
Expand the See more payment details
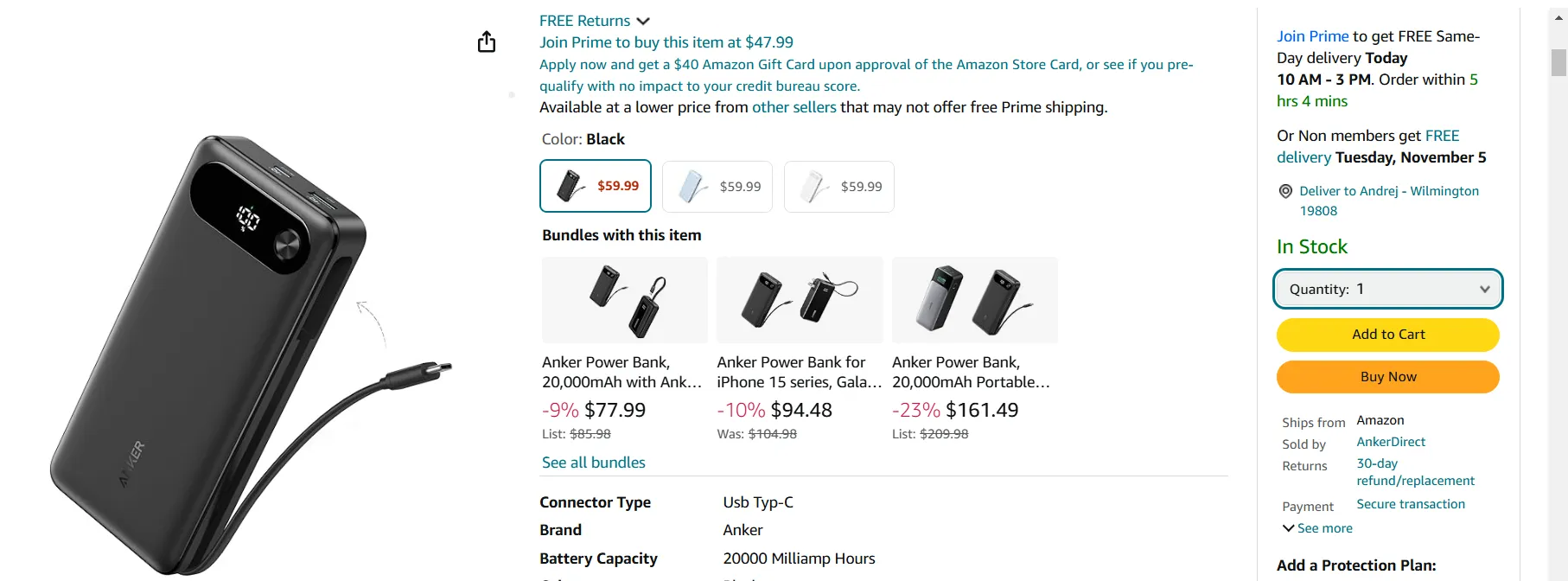tap(1316, 527)
